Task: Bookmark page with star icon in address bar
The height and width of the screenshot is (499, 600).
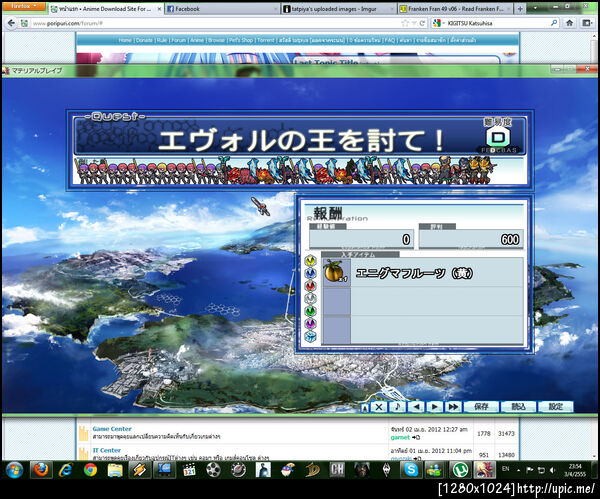Action: tap(405, 23)
